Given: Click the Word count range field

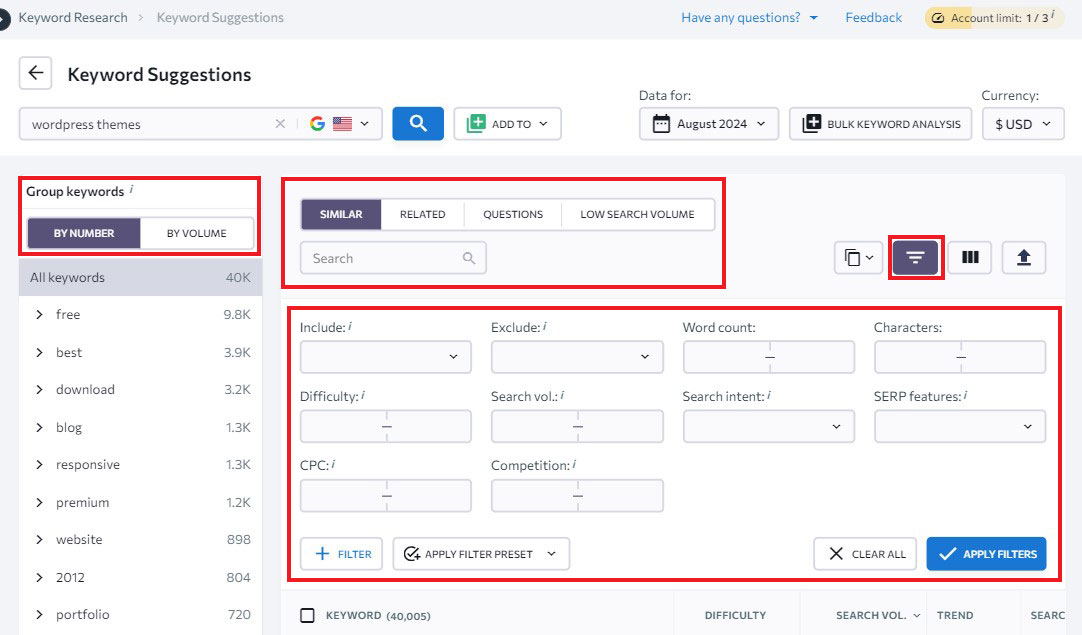Looking at the screenshot, I should [x=769, y=357].
